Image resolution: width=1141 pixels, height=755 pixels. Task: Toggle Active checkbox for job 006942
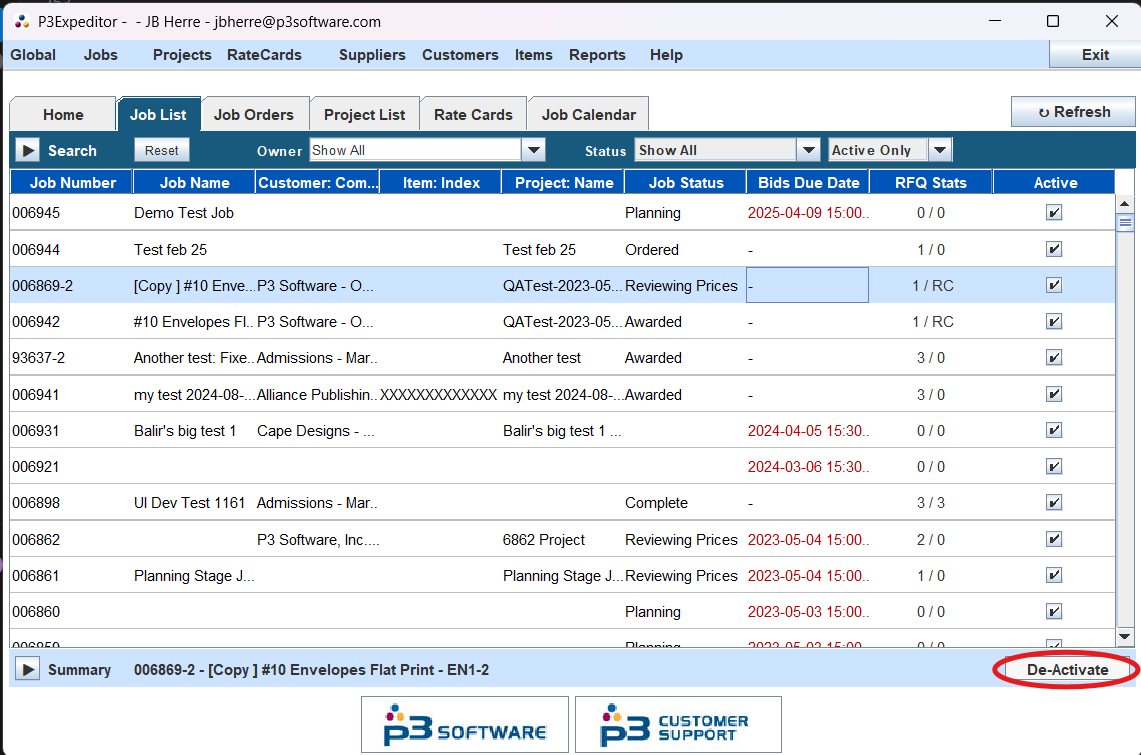point(1054,322)
